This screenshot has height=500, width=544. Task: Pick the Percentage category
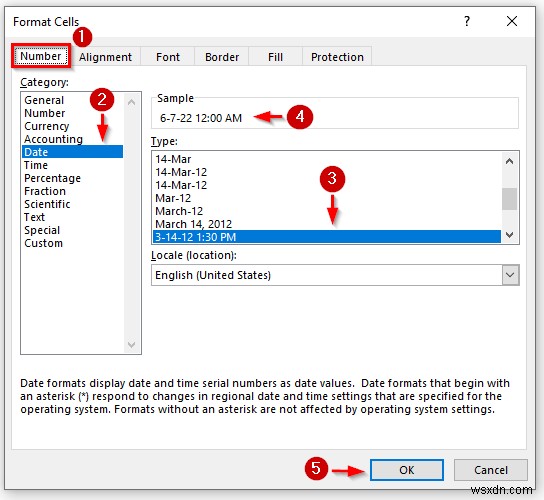(x=72, y=178)
